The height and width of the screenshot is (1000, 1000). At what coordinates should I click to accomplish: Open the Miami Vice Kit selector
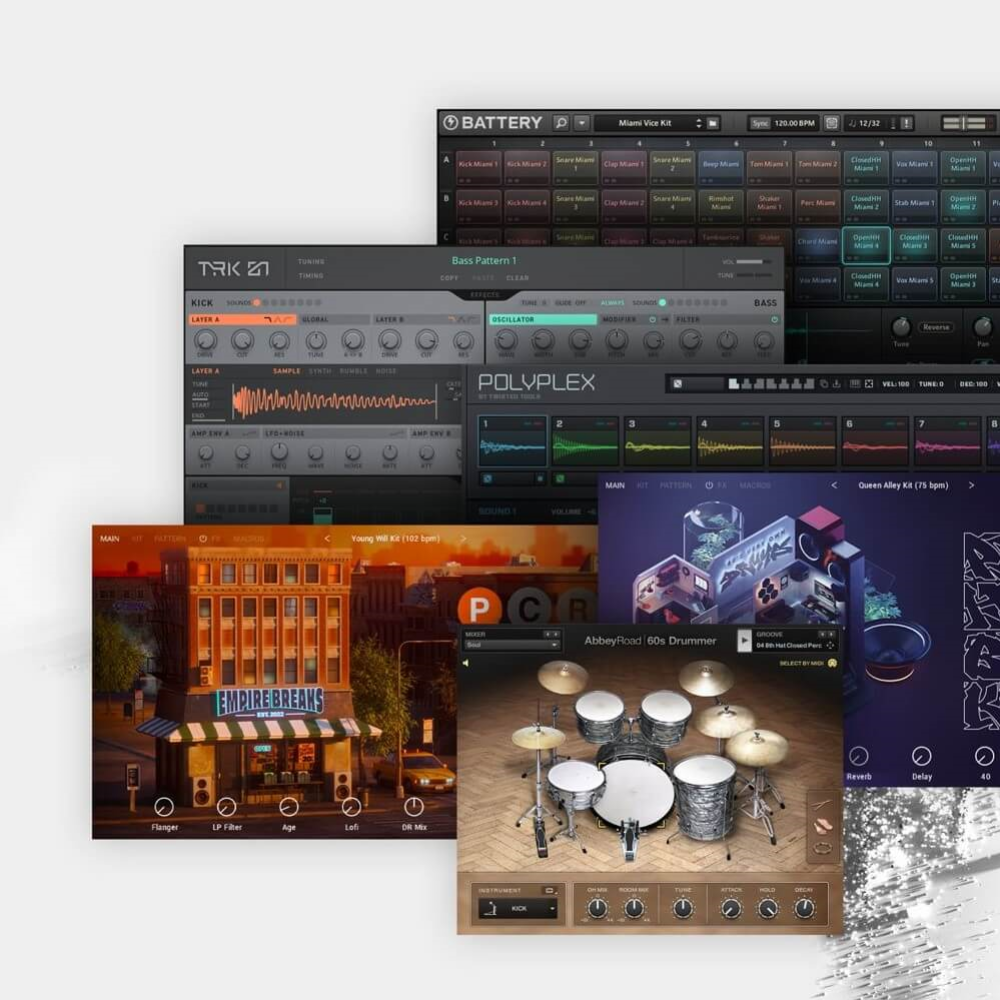(x=647, y=122)
